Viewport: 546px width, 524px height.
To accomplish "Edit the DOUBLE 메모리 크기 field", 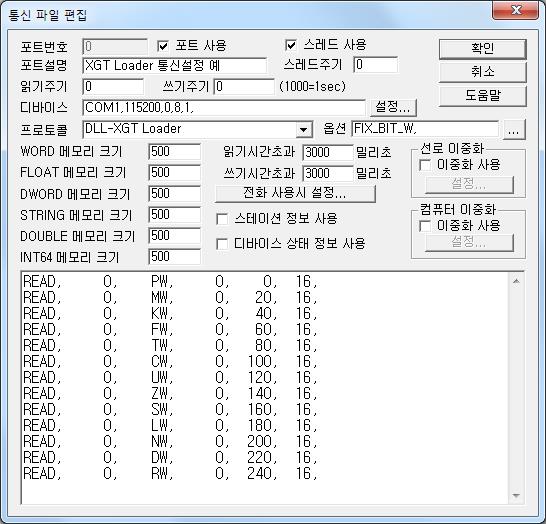I will (174, 236).
